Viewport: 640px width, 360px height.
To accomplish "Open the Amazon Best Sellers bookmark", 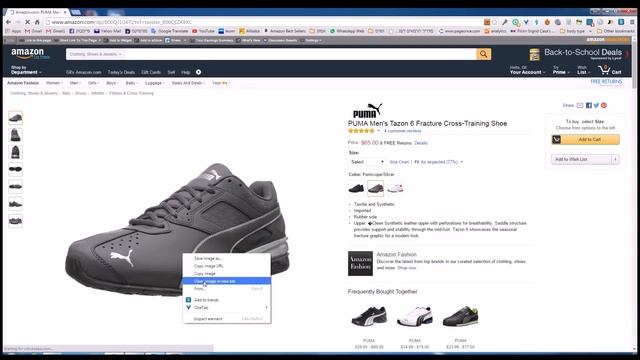I will coord(285,31).
